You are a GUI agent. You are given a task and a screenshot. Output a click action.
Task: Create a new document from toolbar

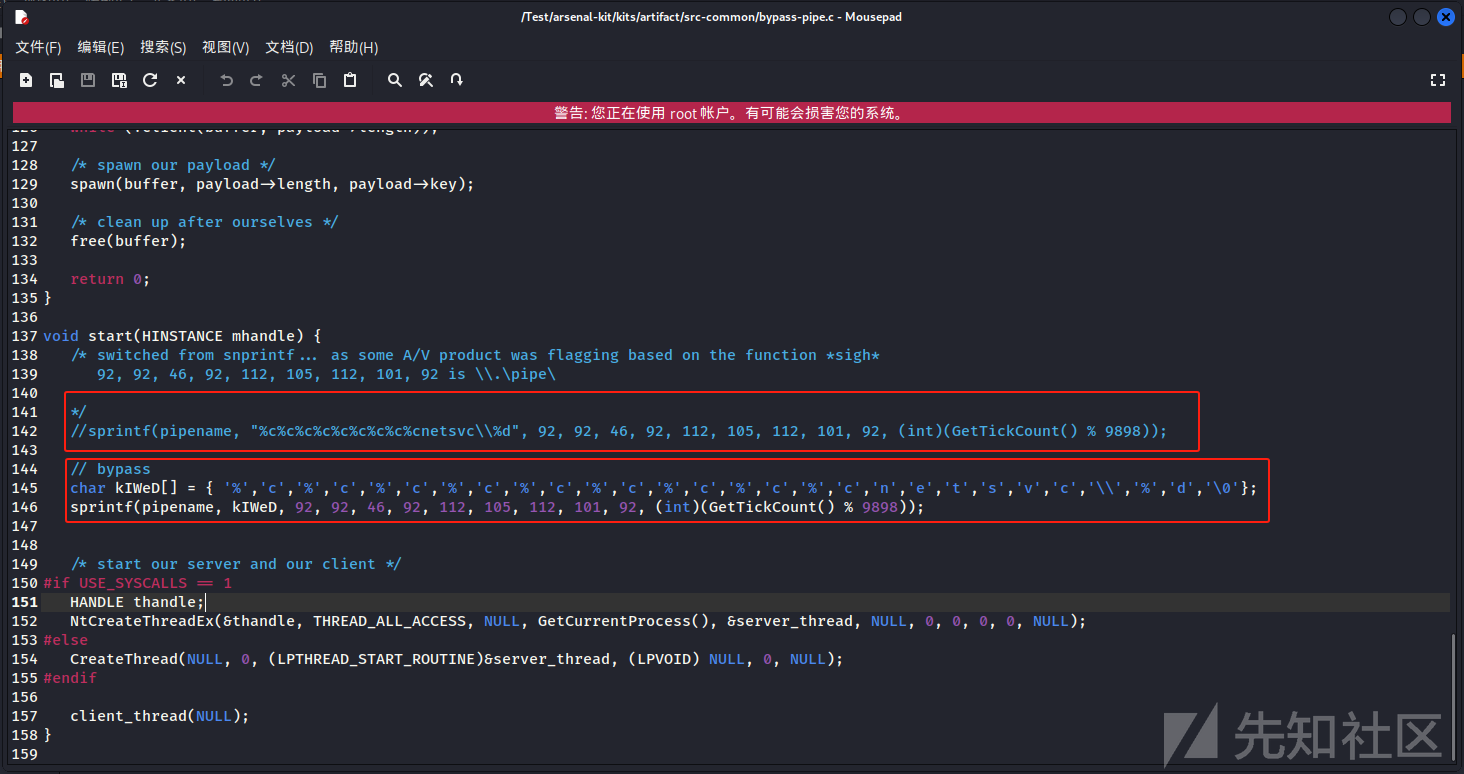(x=26, y=80)
